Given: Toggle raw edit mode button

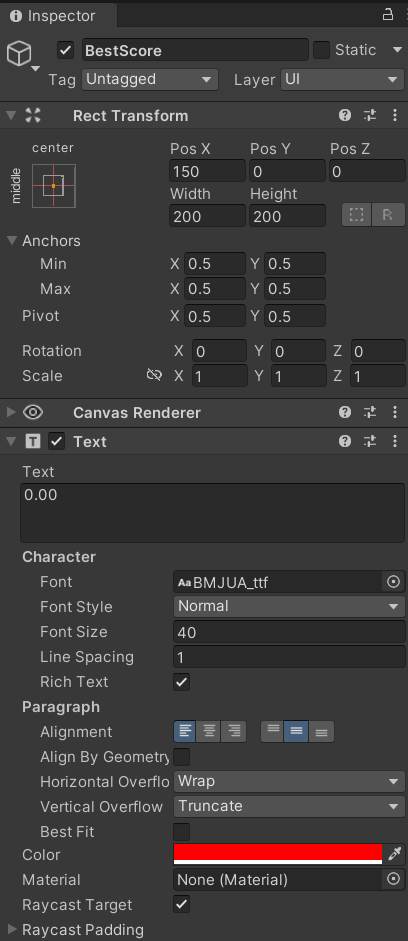Looking at the screenshot, I should coord(388,215).
